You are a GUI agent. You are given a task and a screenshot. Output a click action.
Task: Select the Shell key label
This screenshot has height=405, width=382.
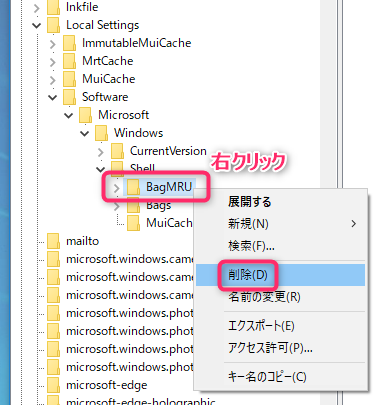point(142,168)
